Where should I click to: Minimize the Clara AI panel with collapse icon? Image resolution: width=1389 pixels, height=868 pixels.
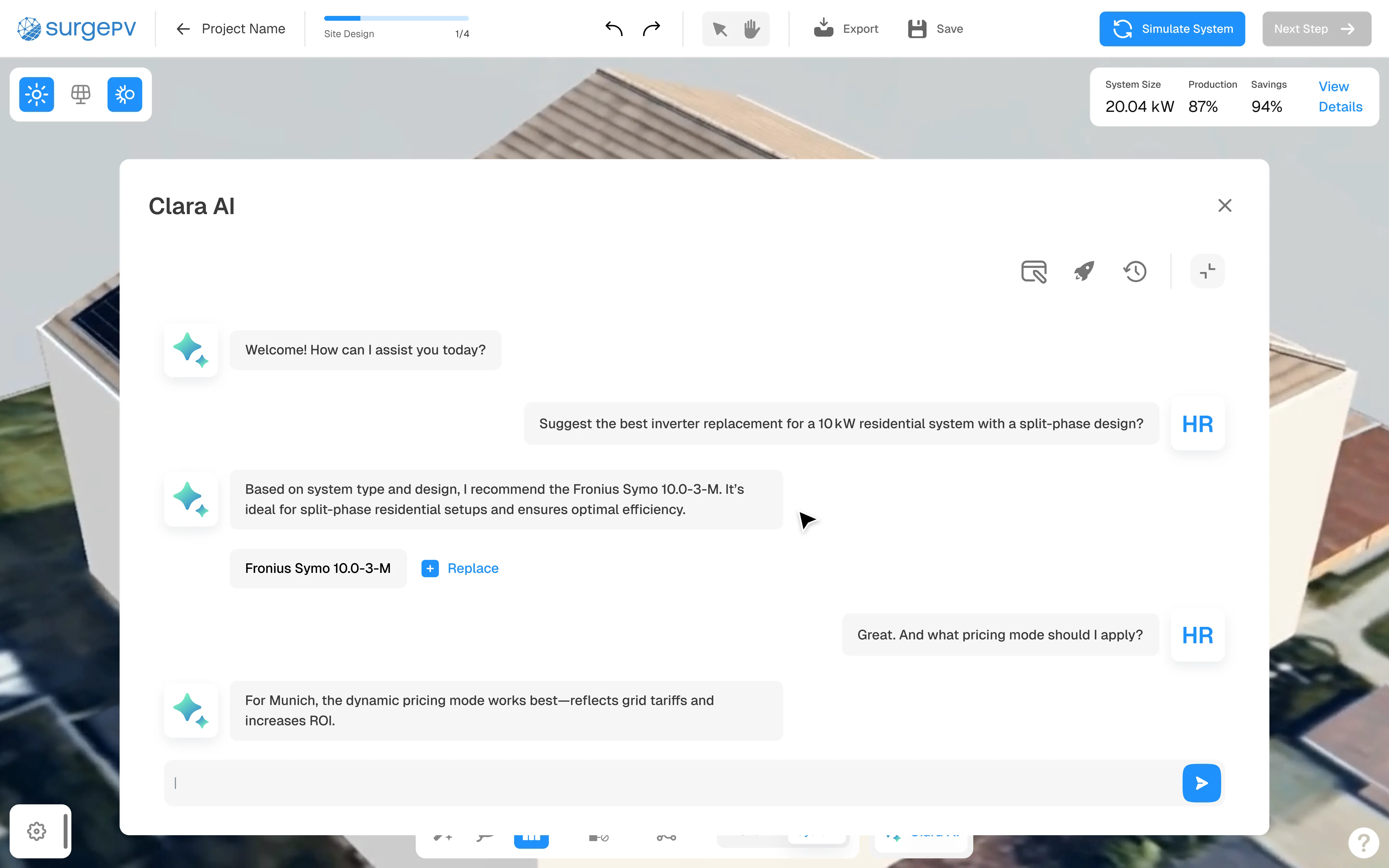click(1208, 271)
